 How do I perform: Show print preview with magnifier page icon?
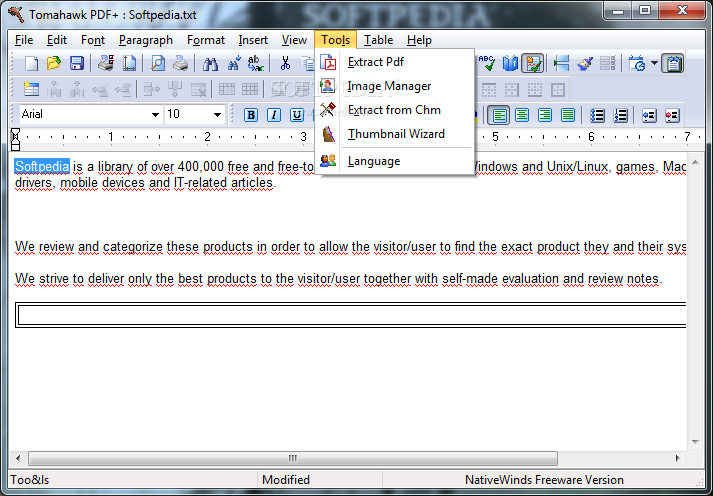[158, 63]
